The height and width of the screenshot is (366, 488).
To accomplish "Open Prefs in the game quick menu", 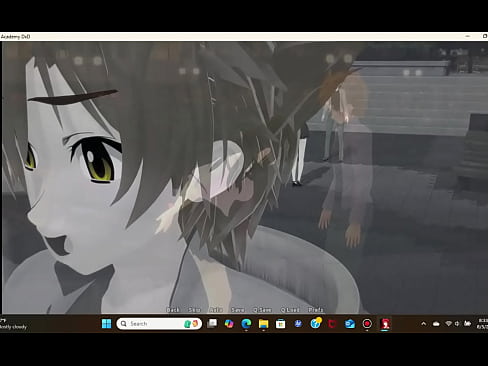I will coord(315,310).
